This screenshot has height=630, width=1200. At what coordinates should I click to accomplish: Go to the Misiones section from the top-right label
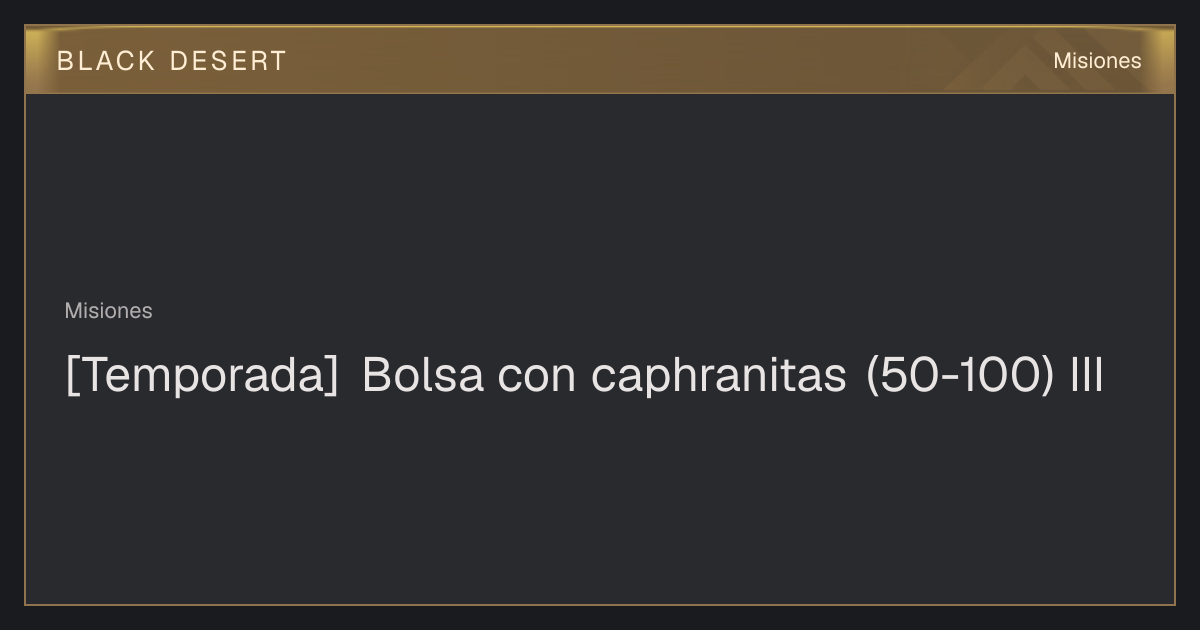click(1097, 61)
